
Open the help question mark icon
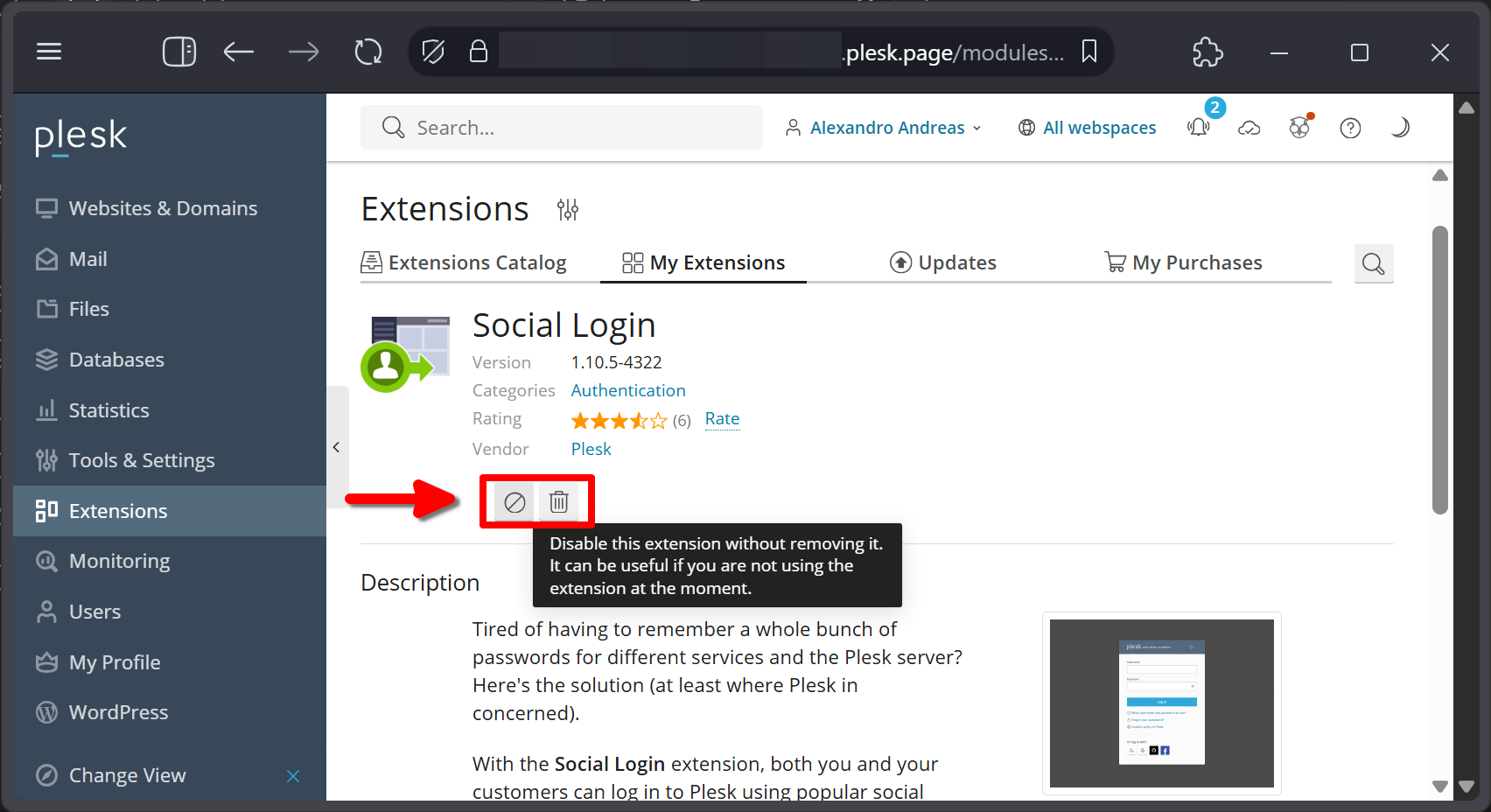[1350, 128]
